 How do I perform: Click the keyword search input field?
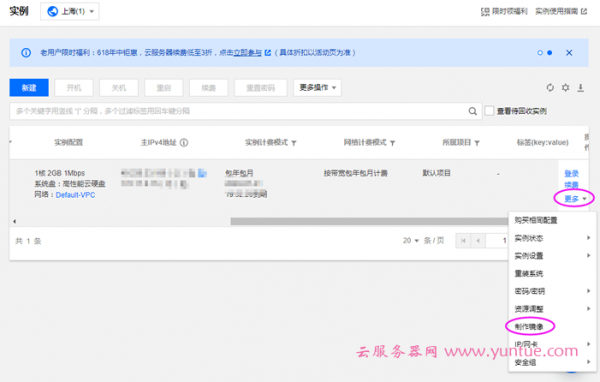[245, 111]
